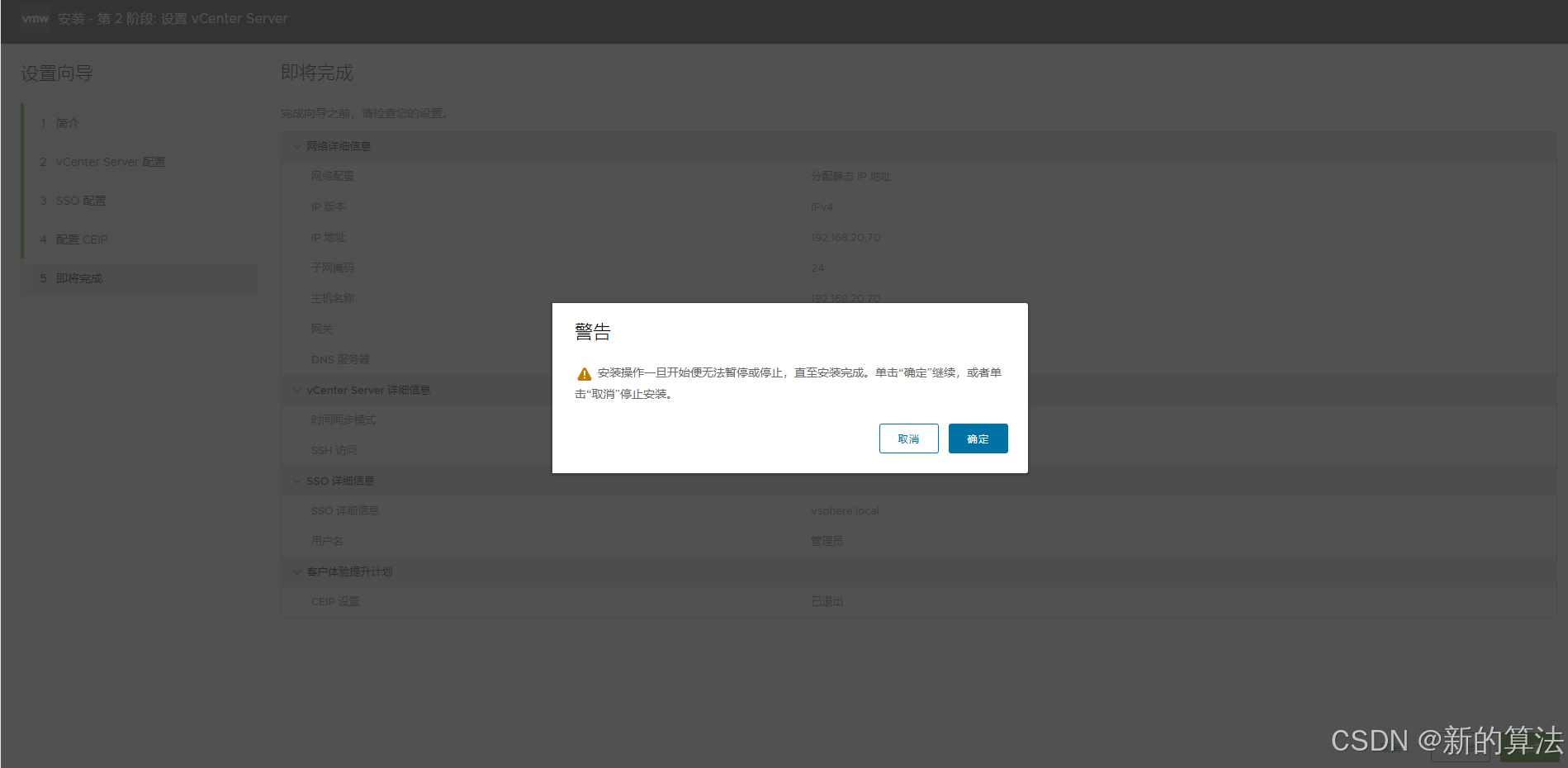Viewport: 1568px width, 768px height.
Task: Collapse the 网络详细信息 section chevron
Action: (297, 146)
